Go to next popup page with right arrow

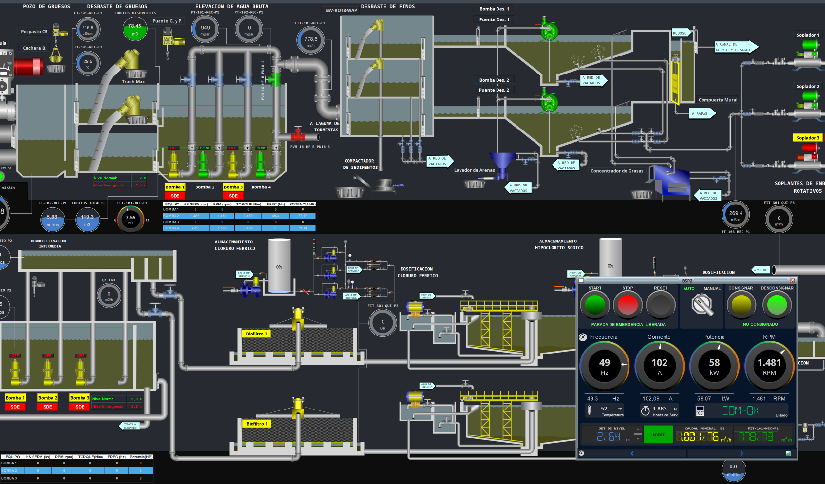[x=742, y=453]
